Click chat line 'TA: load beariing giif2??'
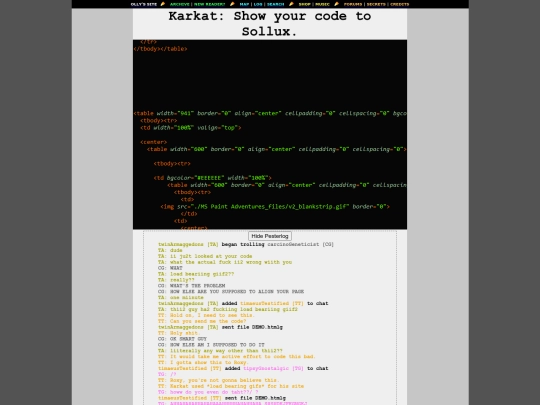 (x=196, y=274)
